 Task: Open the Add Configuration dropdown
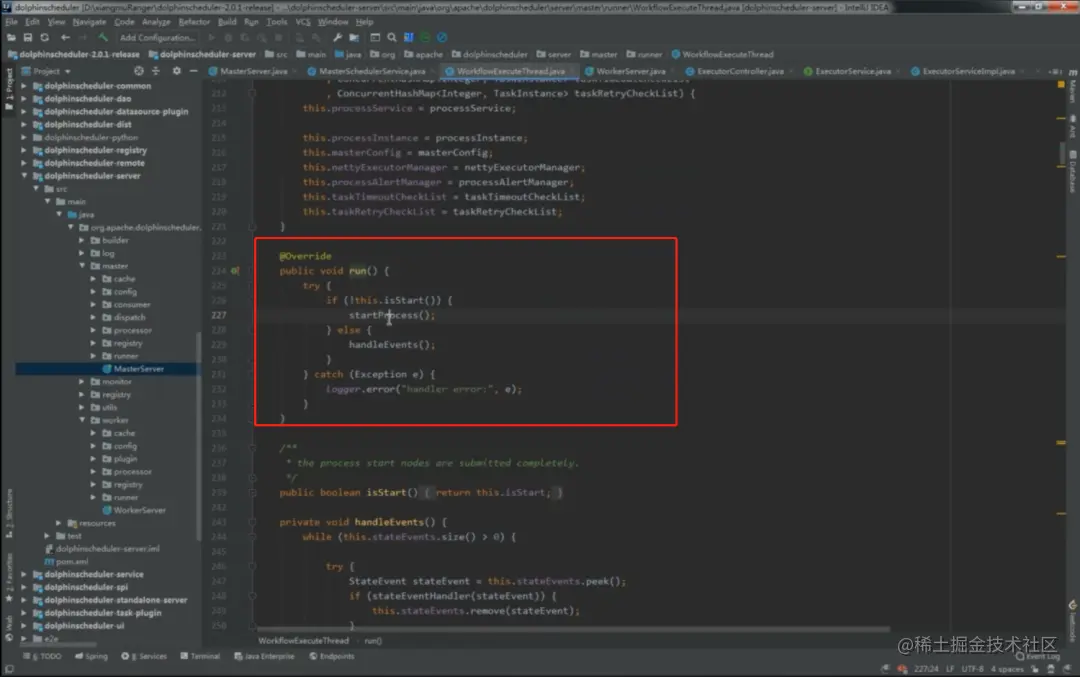157,38
